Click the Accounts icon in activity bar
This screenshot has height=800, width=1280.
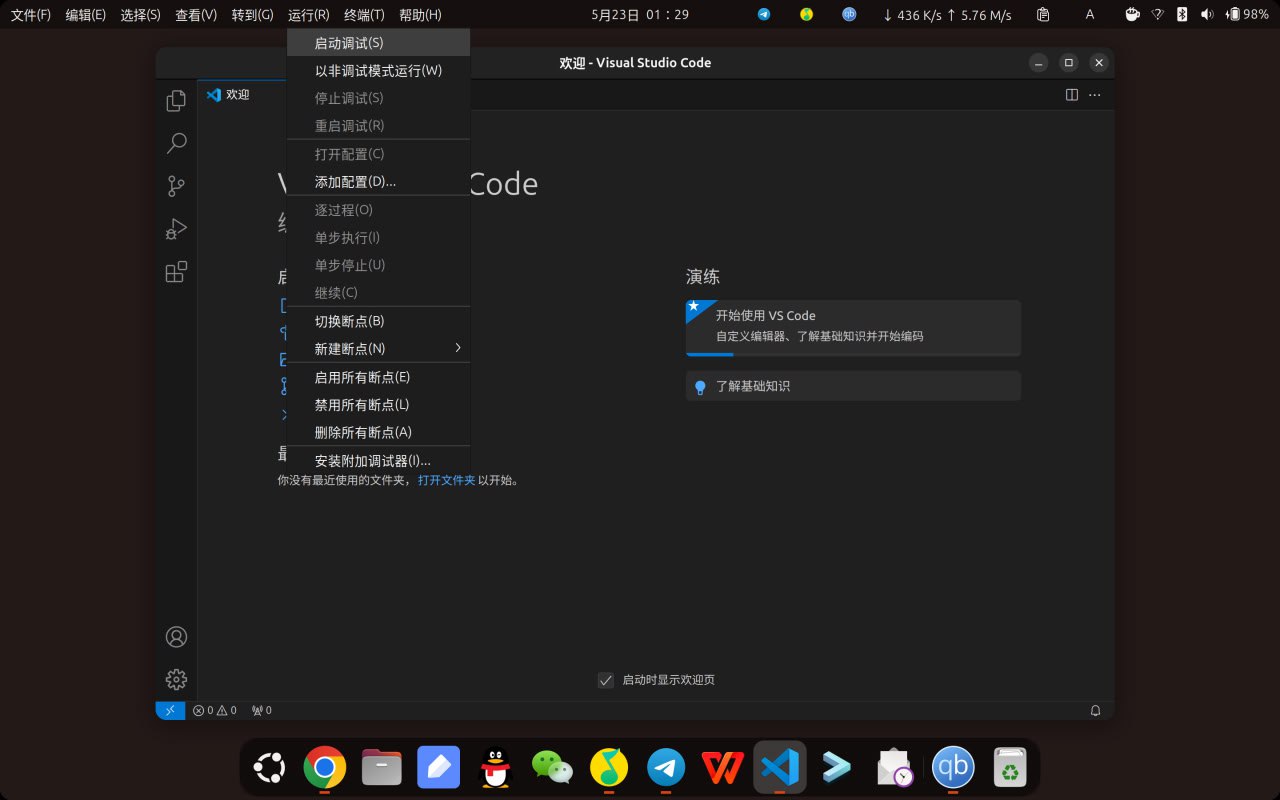point(176,637)
